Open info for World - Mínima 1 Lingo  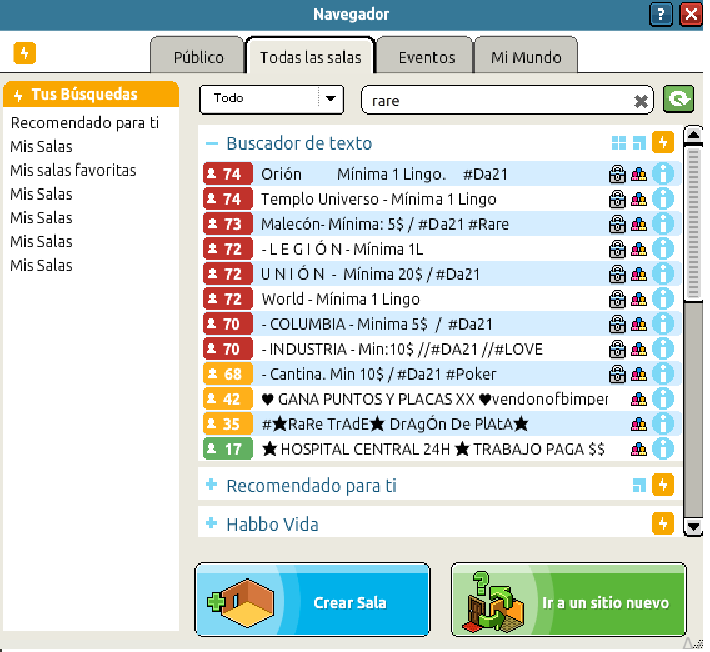[663, 299]
